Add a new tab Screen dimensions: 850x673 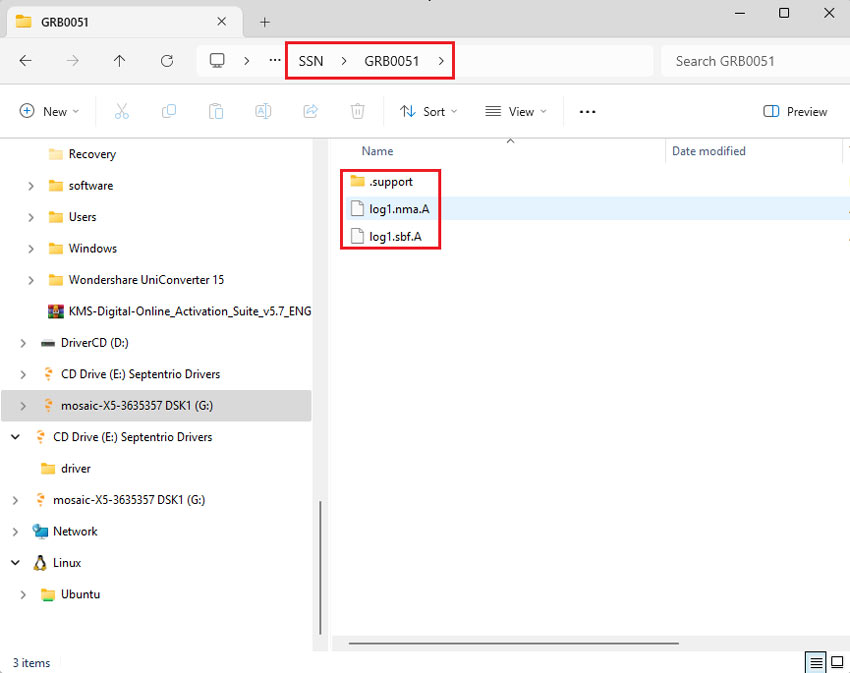click(x=265, y=22)
